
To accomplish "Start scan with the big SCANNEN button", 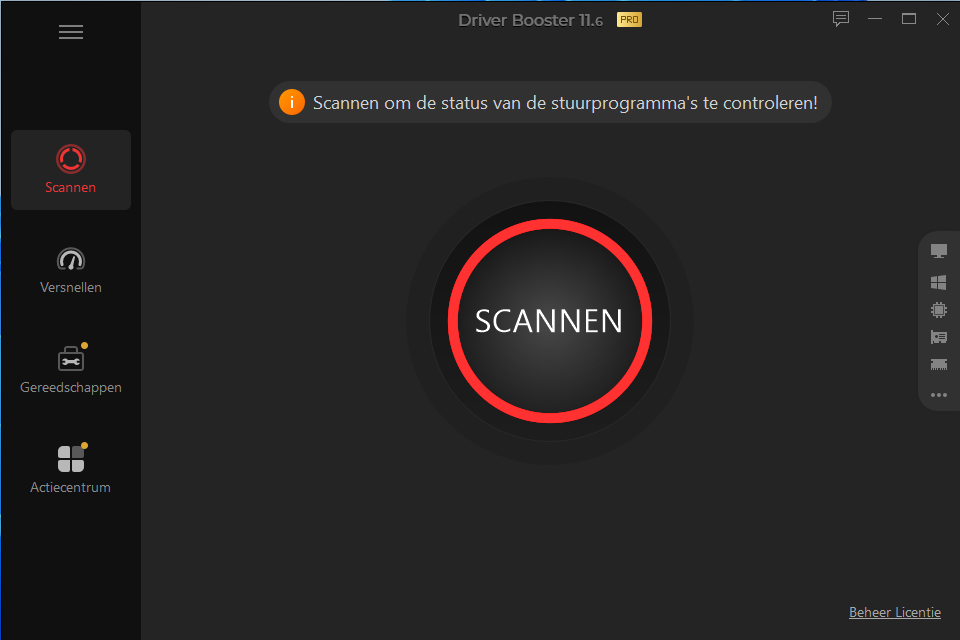I will (x=549, y=321).
